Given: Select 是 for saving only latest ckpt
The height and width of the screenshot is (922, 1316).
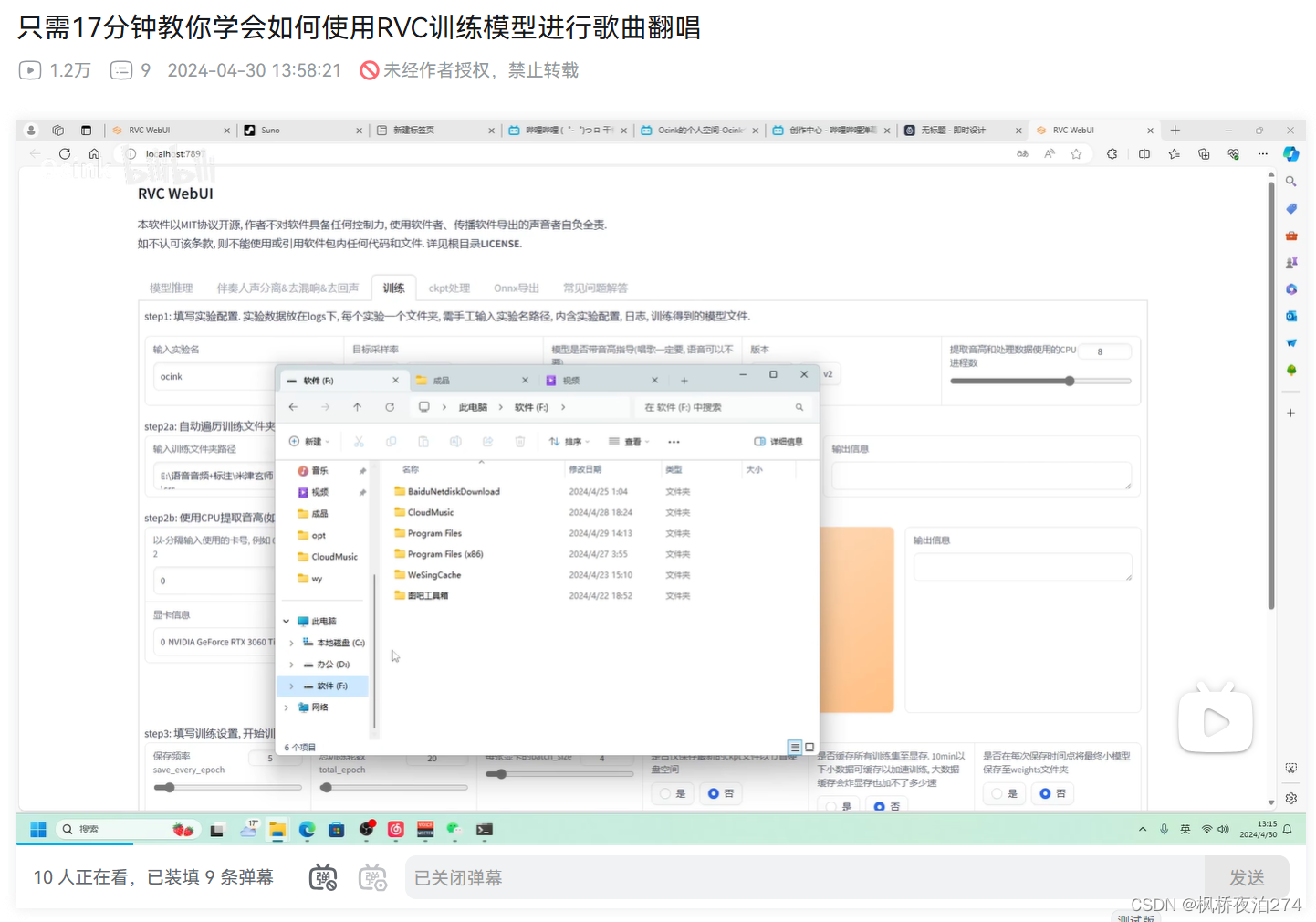Looking at the screenshot, I should coord(673,794).
